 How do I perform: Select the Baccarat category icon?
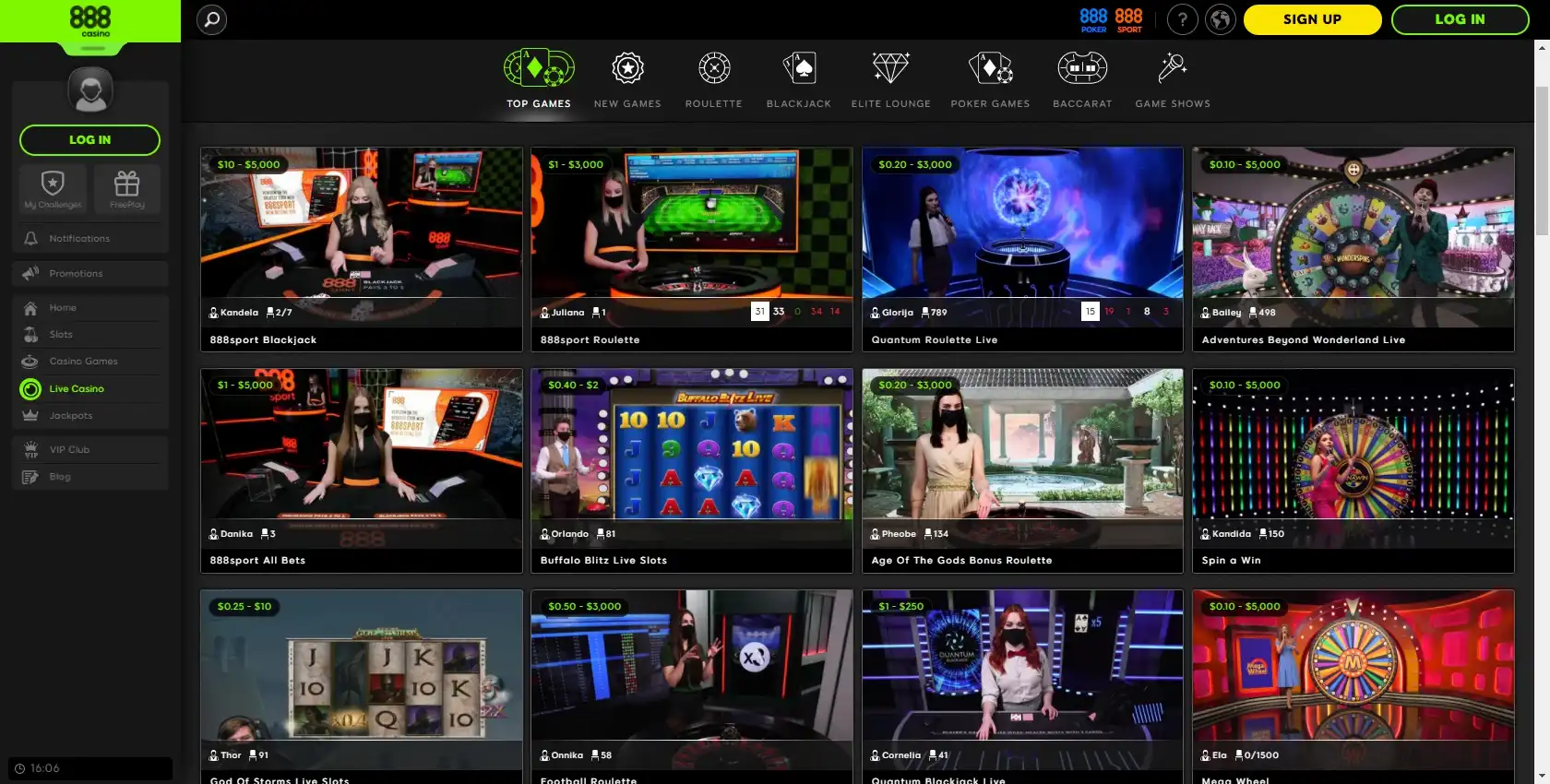click(x=1082, y=68)
